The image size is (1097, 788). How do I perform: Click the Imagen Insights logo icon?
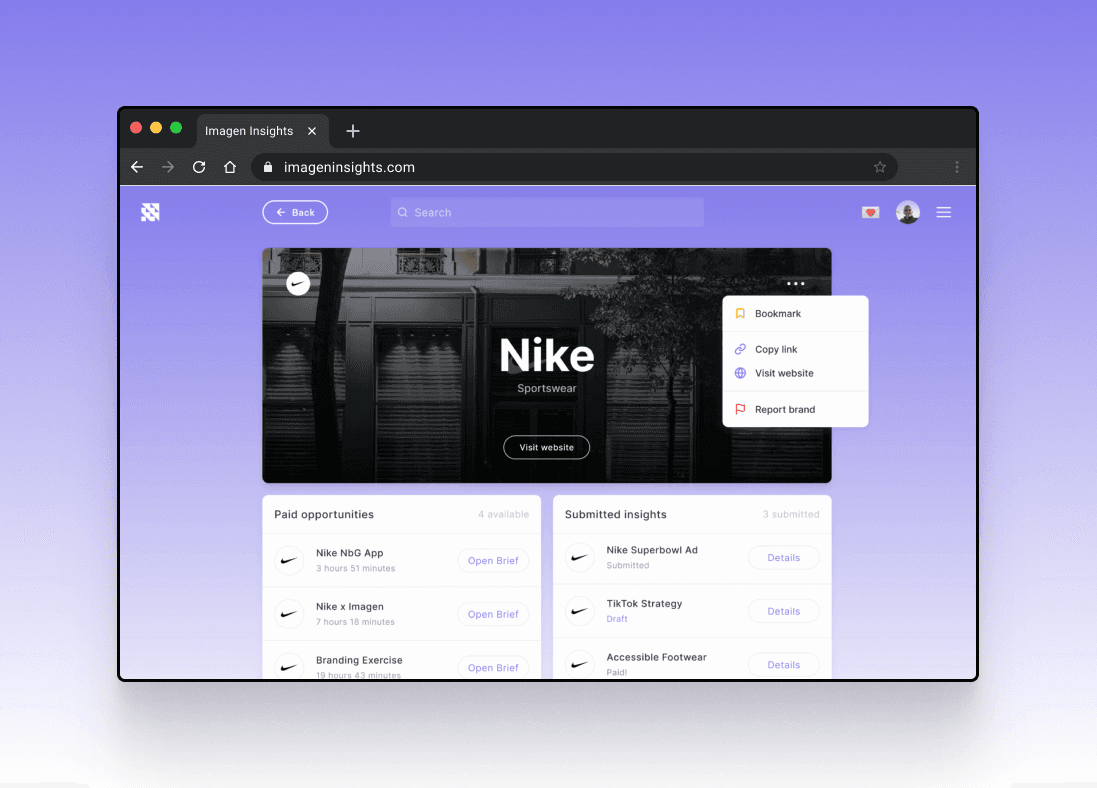tap(150, 212)
